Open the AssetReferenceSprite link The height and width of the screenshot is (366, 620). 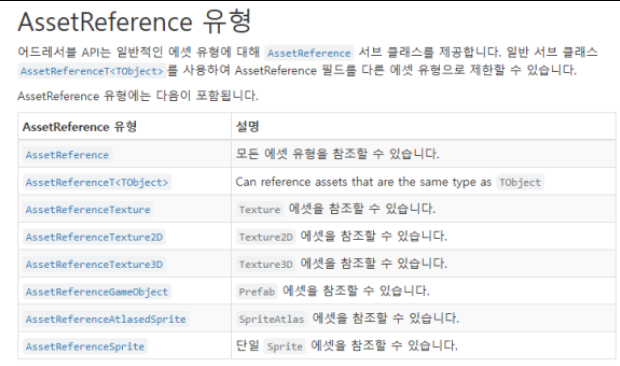[85, 346]
